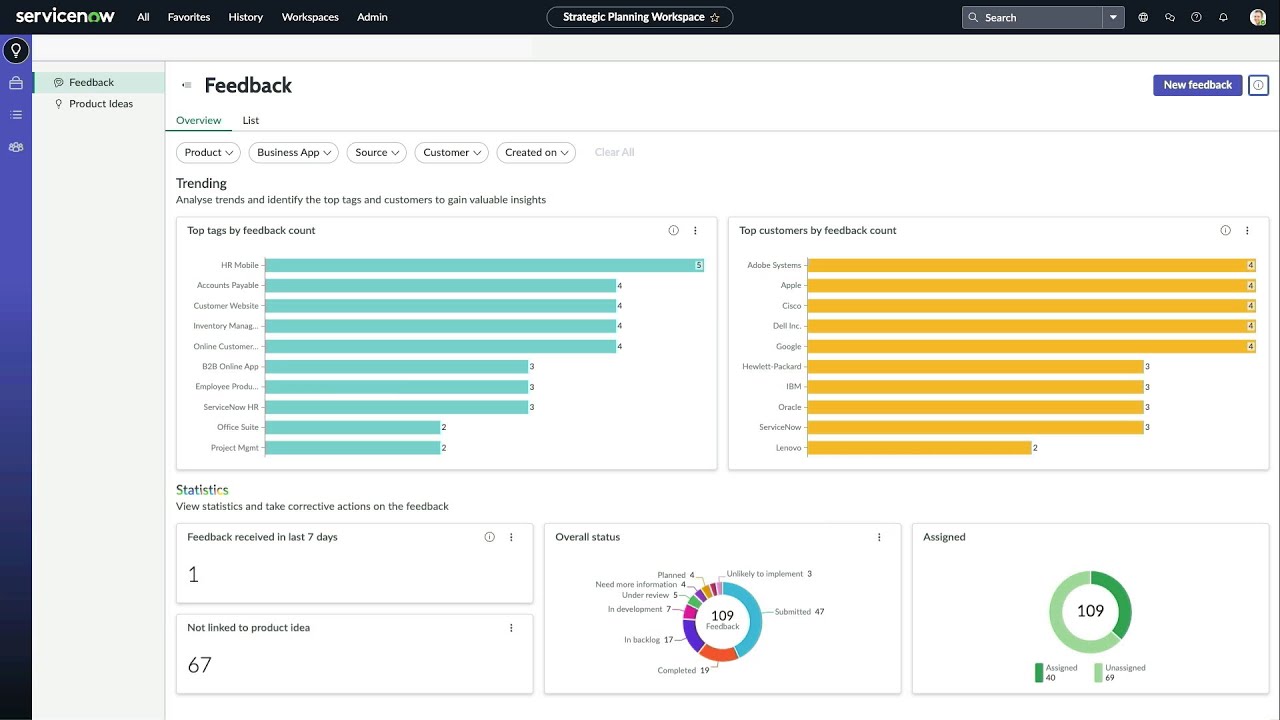
Task: Select the lightbulb icon in left rail
Action: click(16, 50)
